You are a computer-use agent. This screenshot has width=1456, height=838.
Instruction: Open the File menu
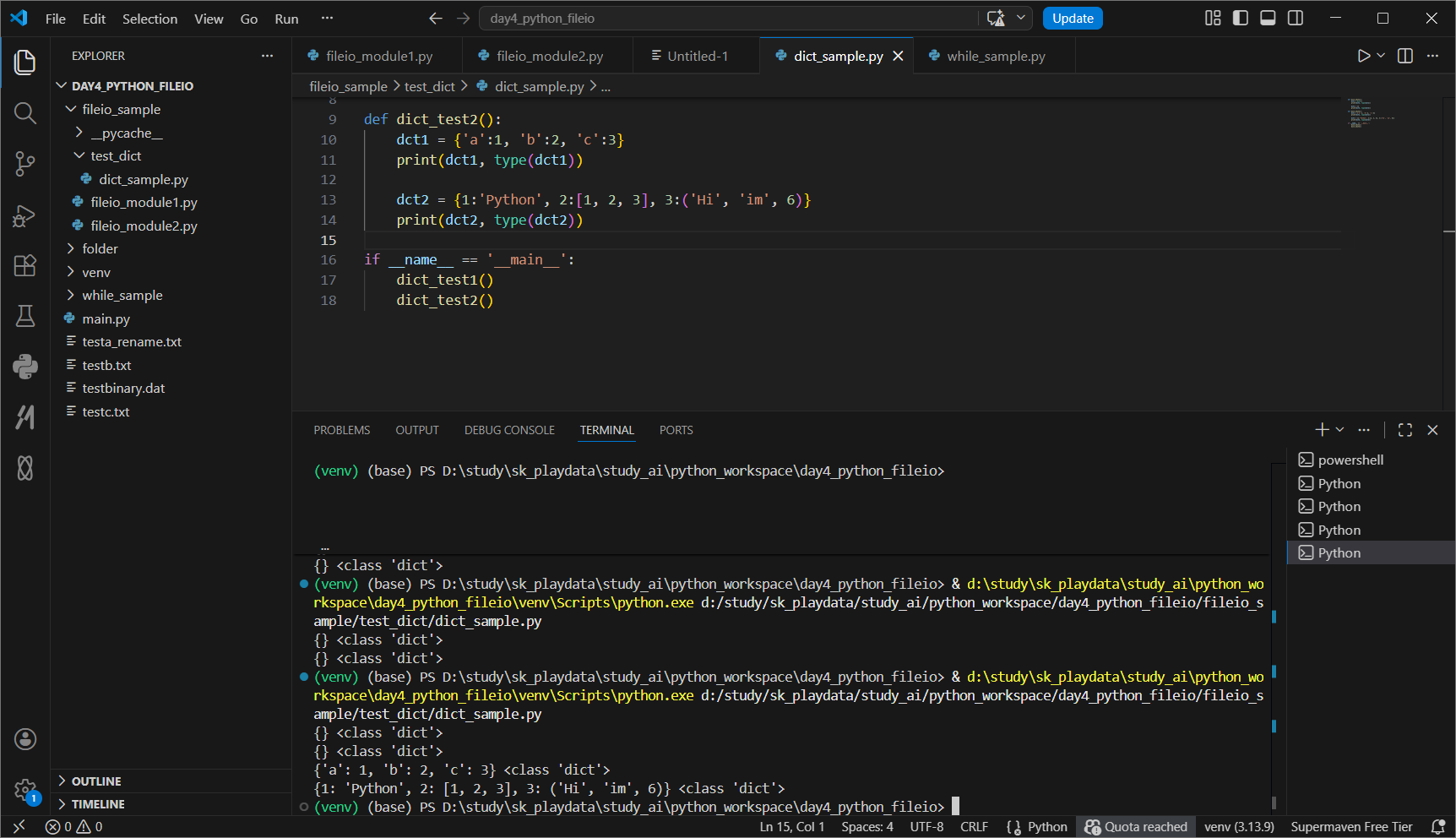[55, 19]
